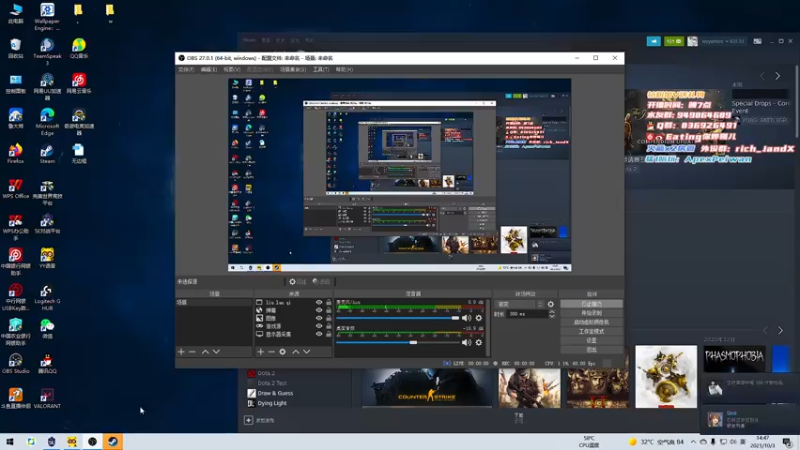The height and width of the screenshot is (450, 800).
Task: Select Draw & Guess in Steam library
Action: [x=275, y=393]
